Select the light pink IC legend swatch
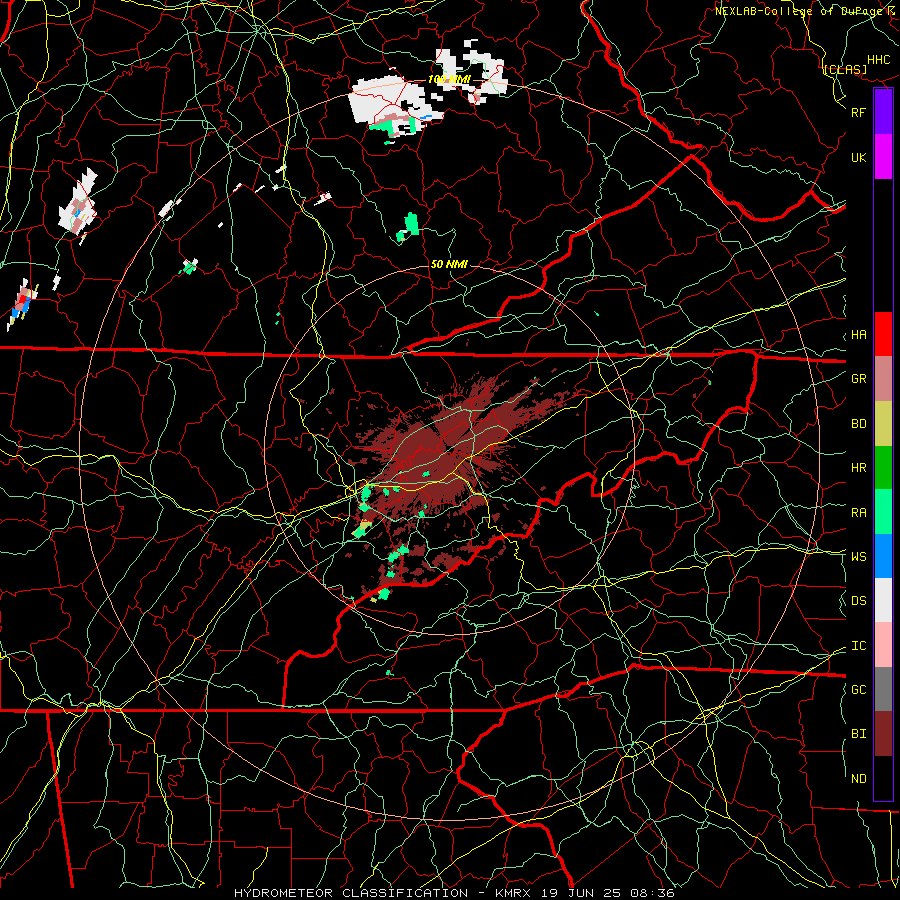This screenshot has height=900, width=900. [883, 645]
